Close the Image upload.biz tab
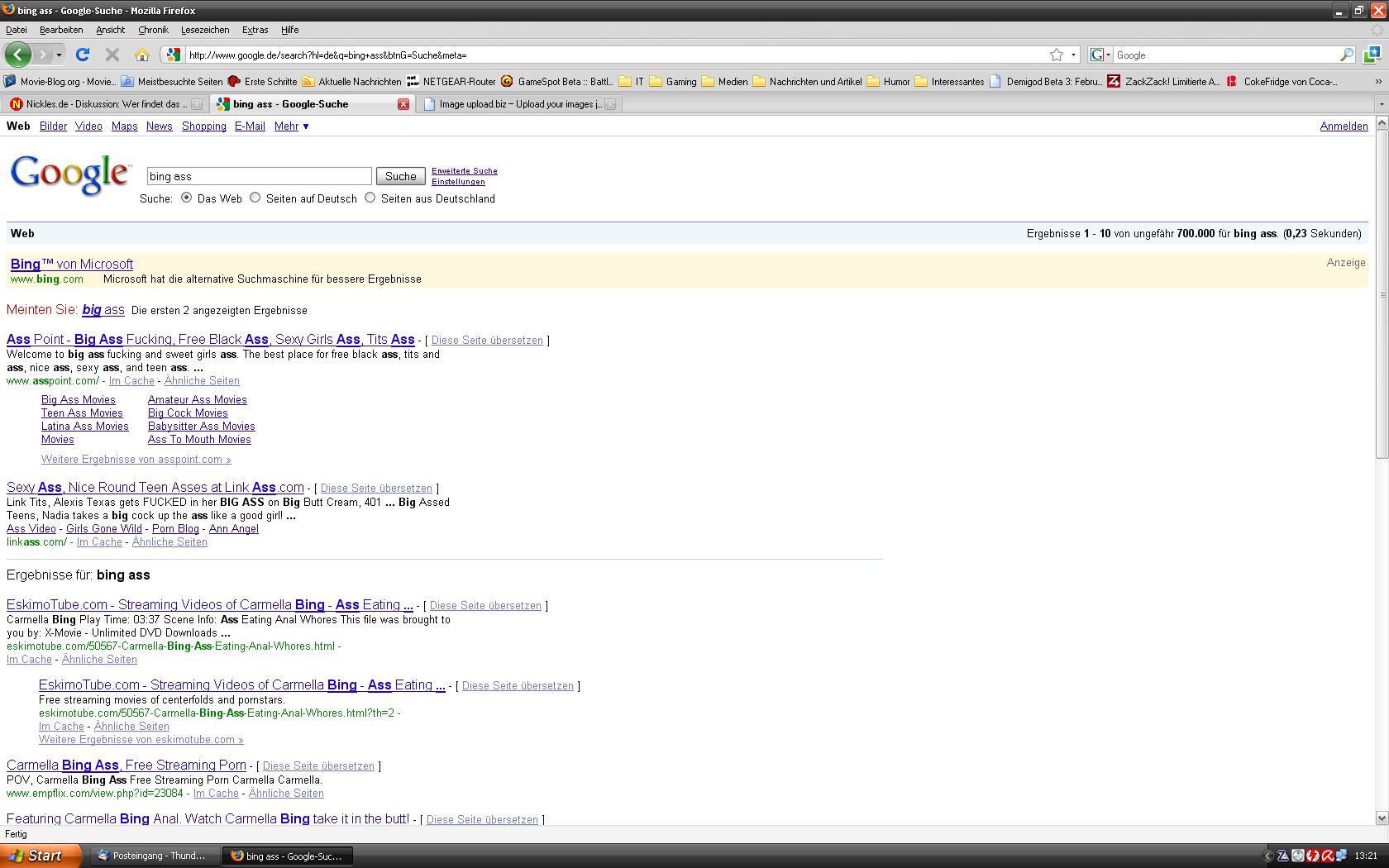 [x=610, y=104]
